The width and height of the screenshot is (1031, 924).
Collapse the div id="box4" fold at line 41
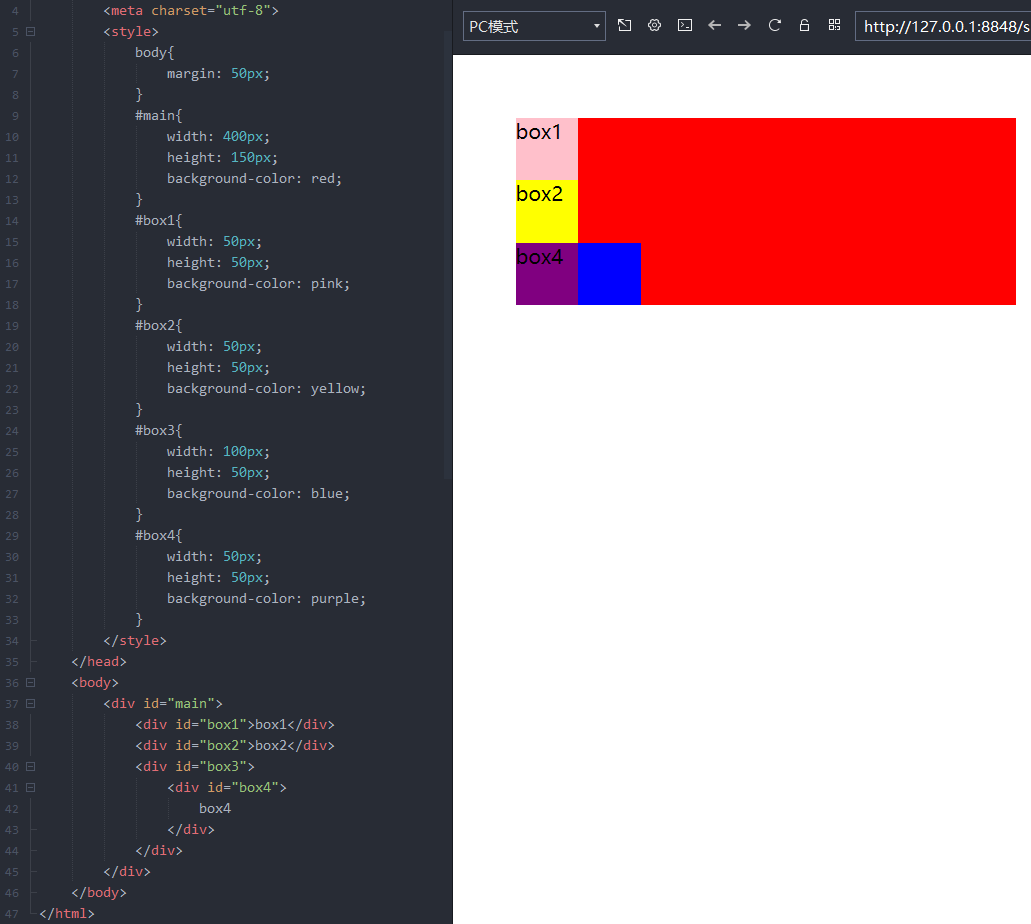coord(30,788)
